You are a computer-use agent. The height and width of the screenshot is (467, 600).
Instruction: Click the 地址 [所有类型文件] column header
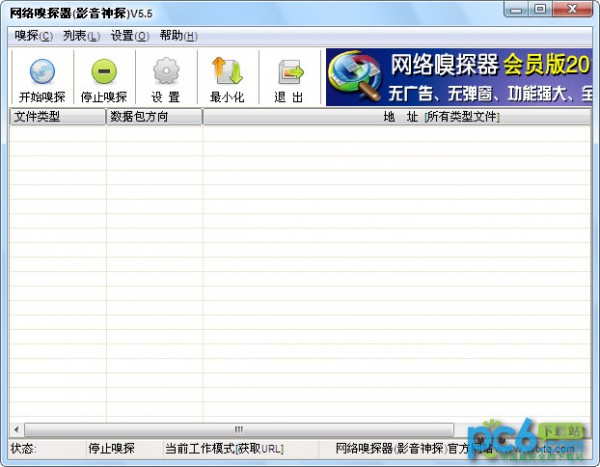[x=396, y=116]
